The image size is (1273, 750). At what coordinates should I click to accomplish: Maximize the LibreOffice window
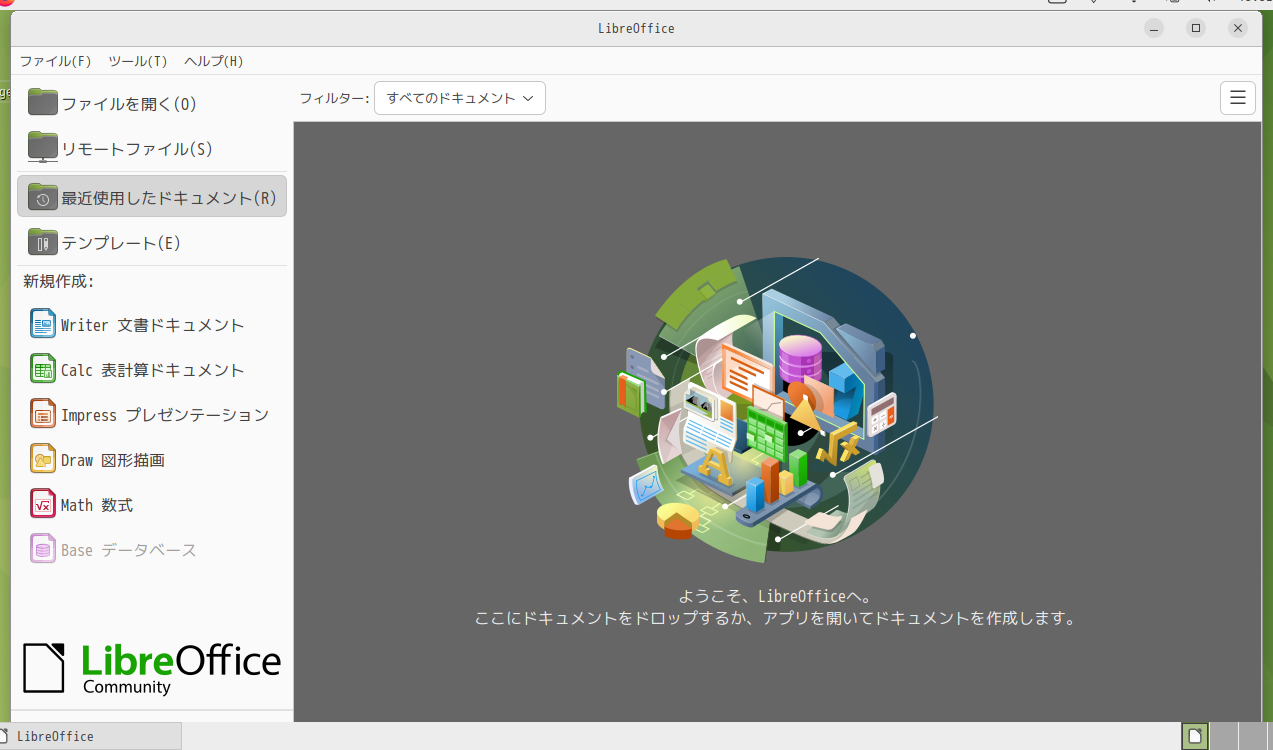click(x=1196, y=28)
